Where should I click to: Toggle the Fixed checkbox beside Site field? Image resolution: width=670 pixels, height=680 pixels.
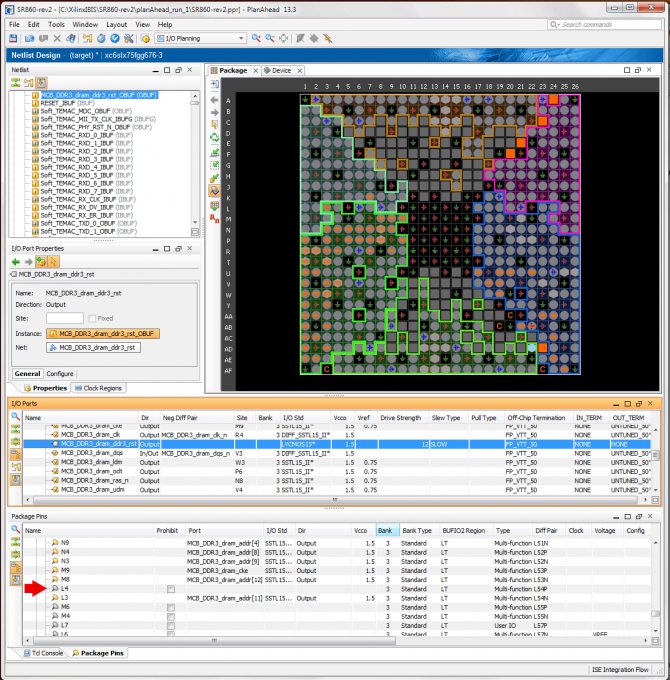coord(92,318)
